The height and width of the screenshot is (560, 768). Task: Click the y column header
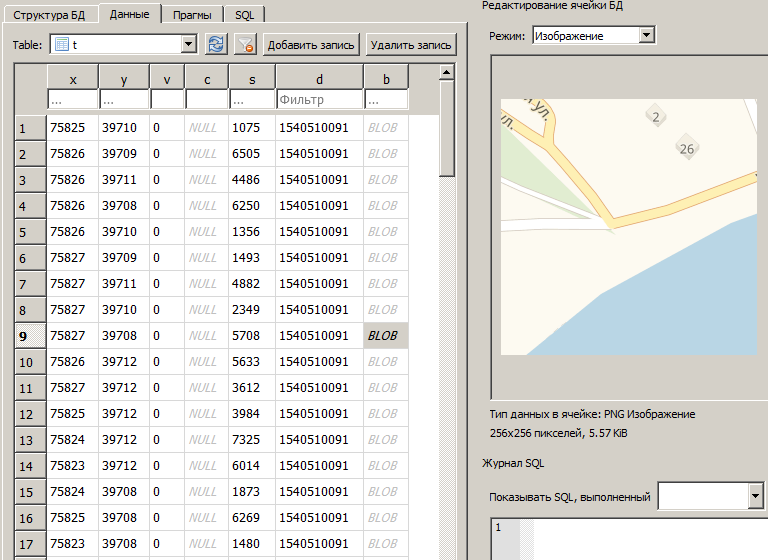(124, 78)
